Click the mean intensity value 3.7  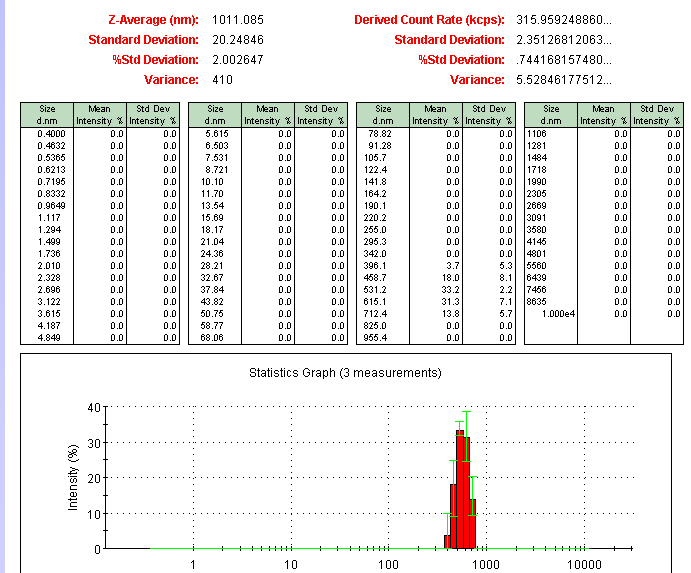453,266
